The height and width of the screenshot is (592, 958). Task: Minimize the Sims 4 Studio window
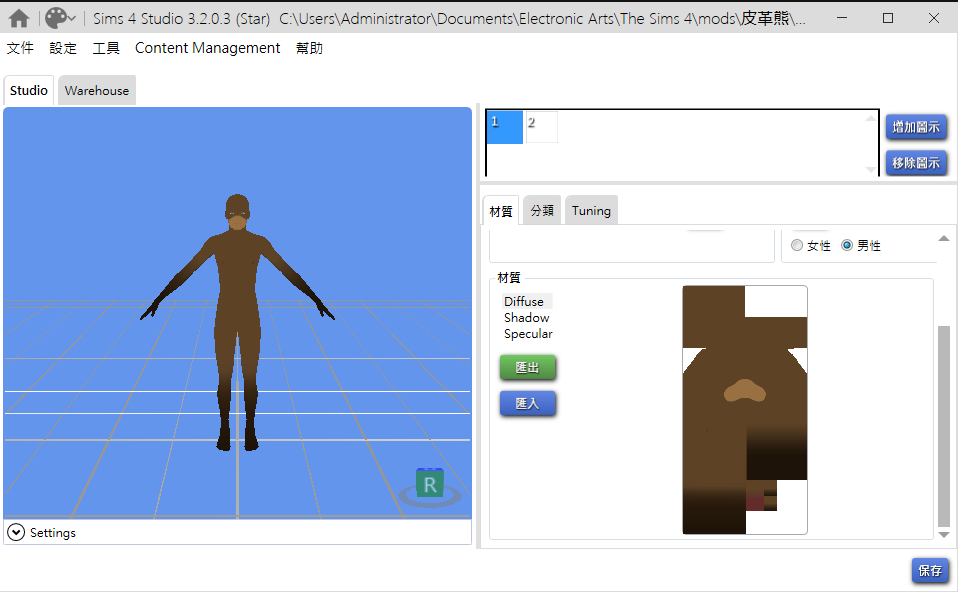(842, 18)
